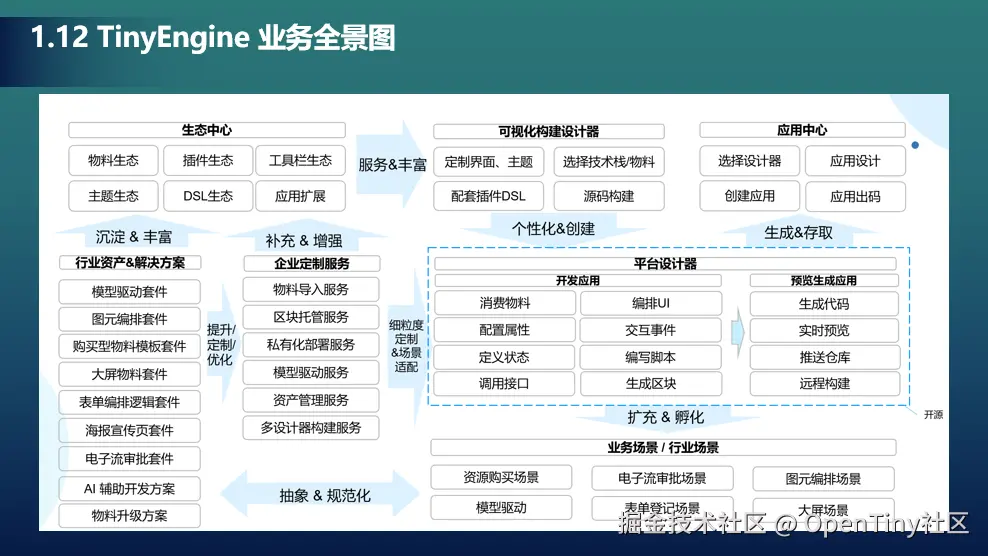Click the 物料生态 box
Viewport: 988px width, 556px height.
point(113,161)
